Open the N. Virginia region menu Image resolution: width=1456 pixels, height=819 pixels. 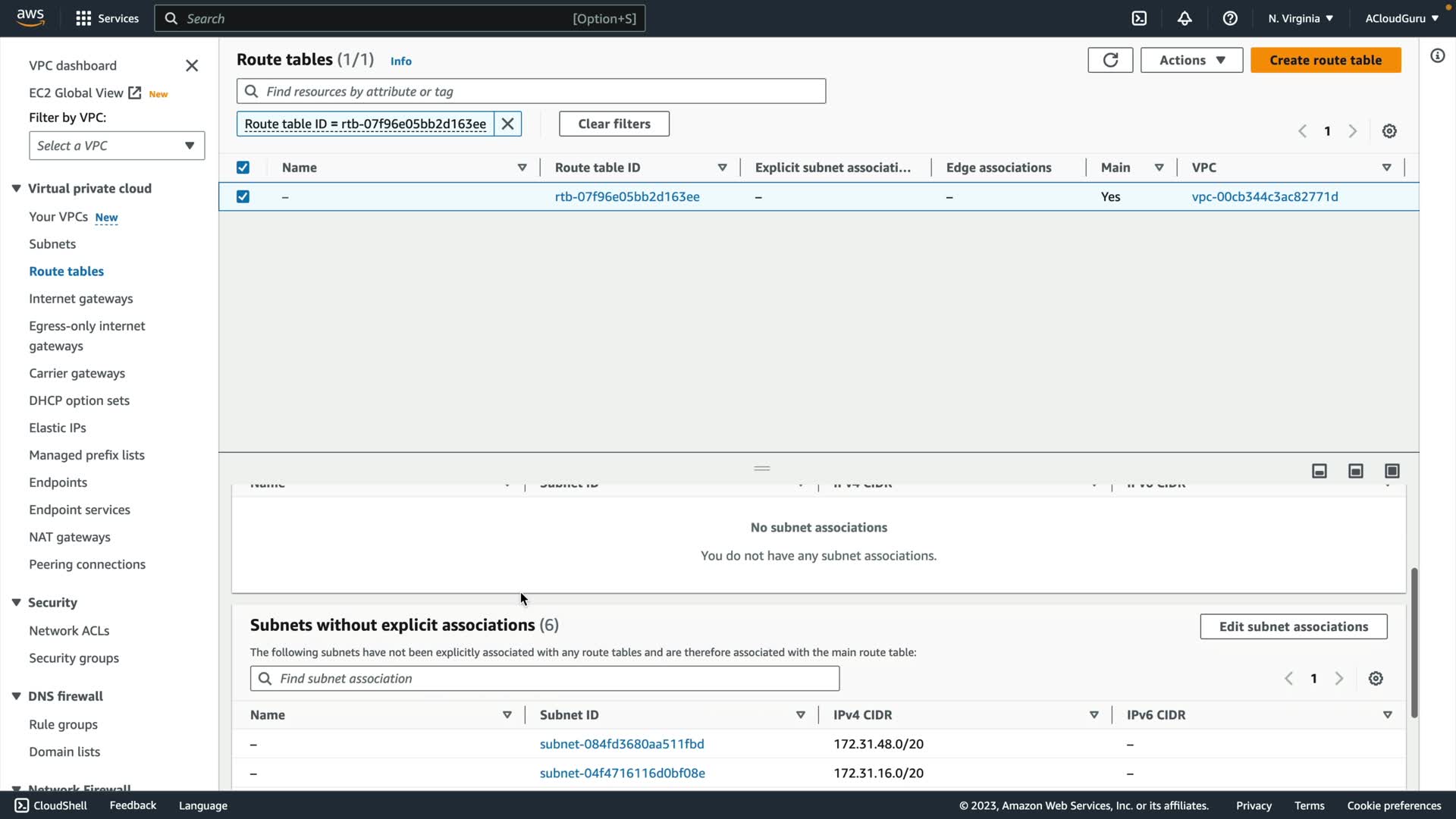pyautogui.click(x=1300, y=18)
